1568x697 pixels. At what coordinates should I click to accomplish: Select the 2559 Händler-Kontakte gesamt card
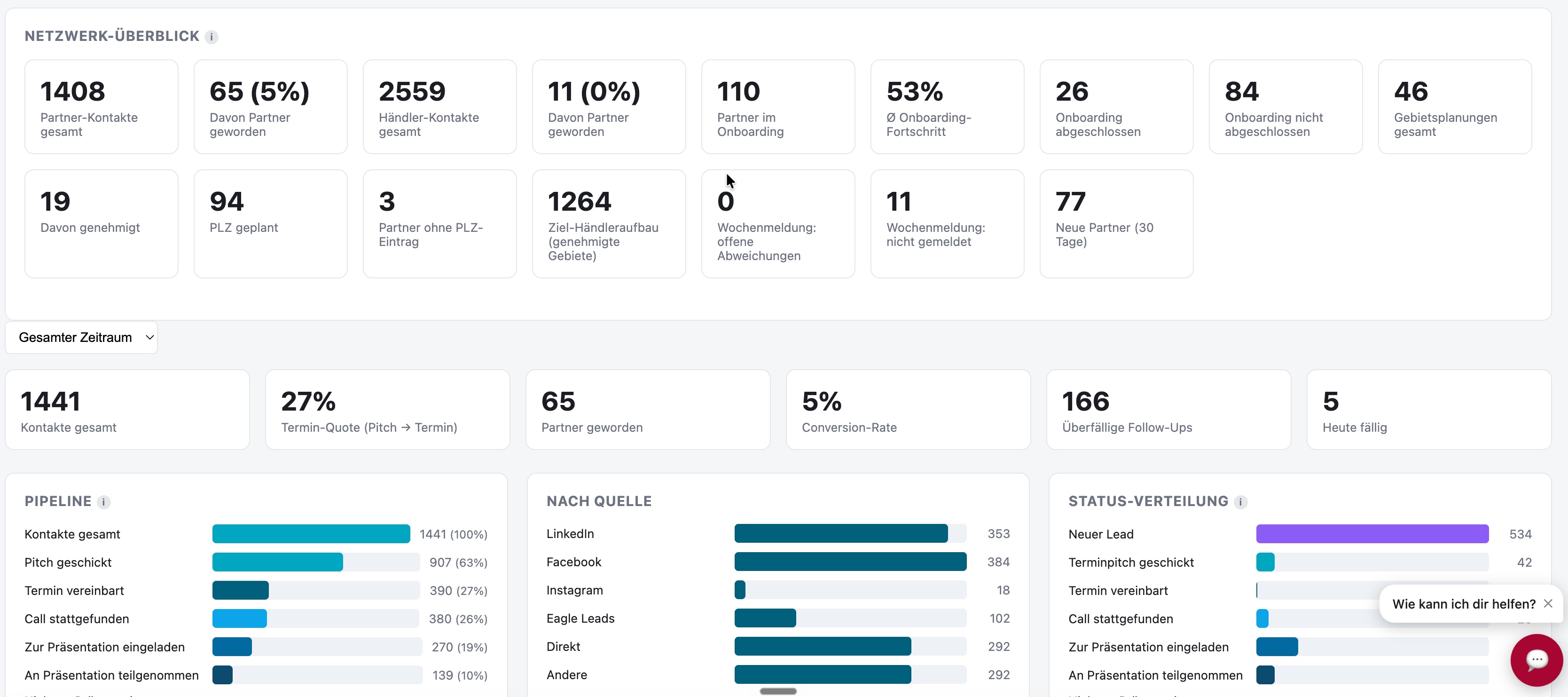(x=439, y=107)
